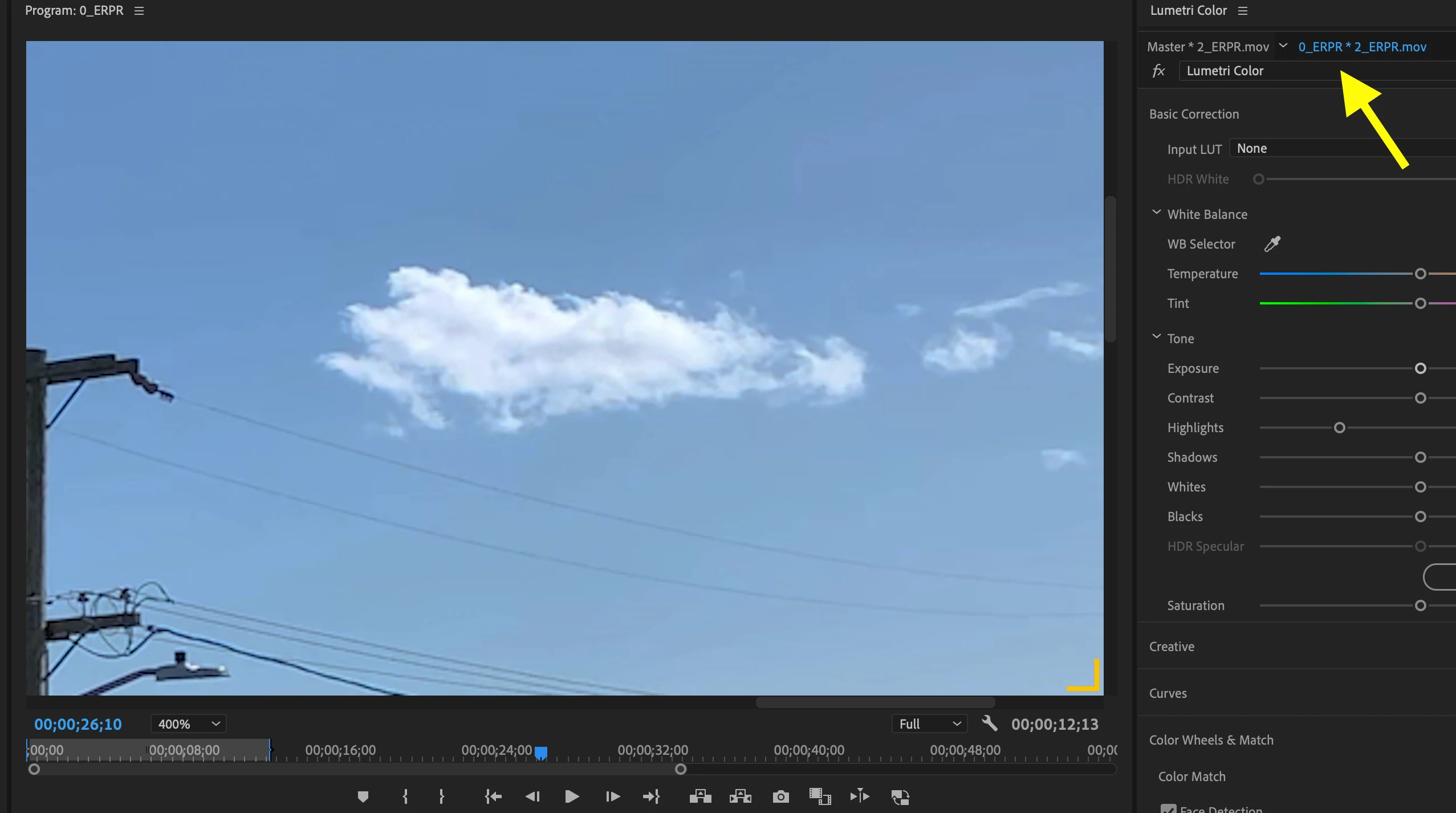
Task: Open the 400% zoom level dropdown
Action: click(189, 724)
